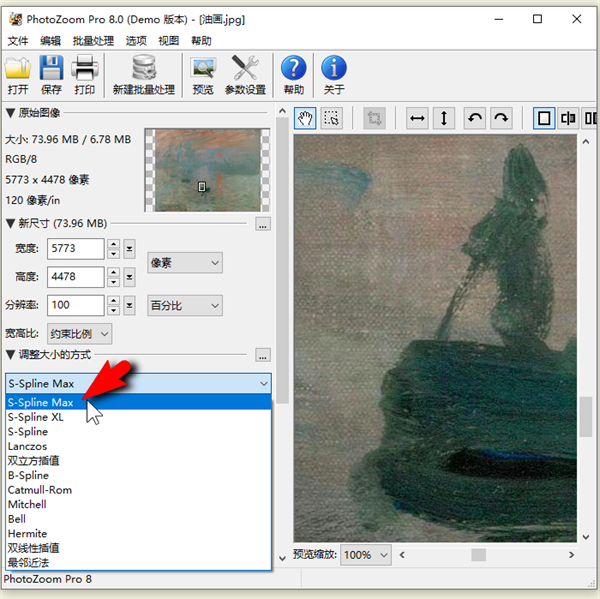Open the 视图 menu
Screen dimensions: 600x599
pyautogui.click(x=169, y=41)
